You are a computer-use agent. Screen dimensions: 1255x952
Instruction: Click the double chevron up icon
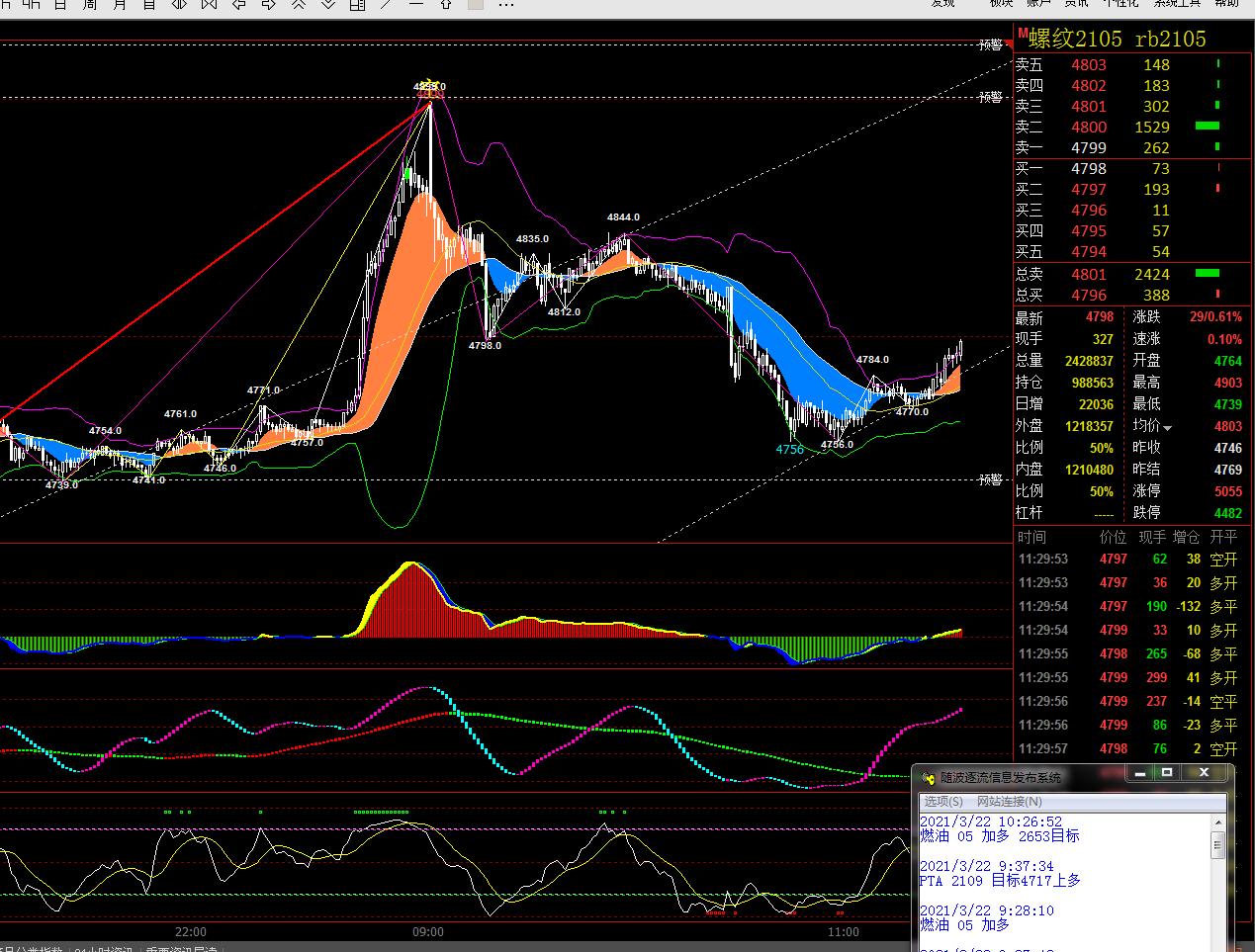(x=298, y=4)
